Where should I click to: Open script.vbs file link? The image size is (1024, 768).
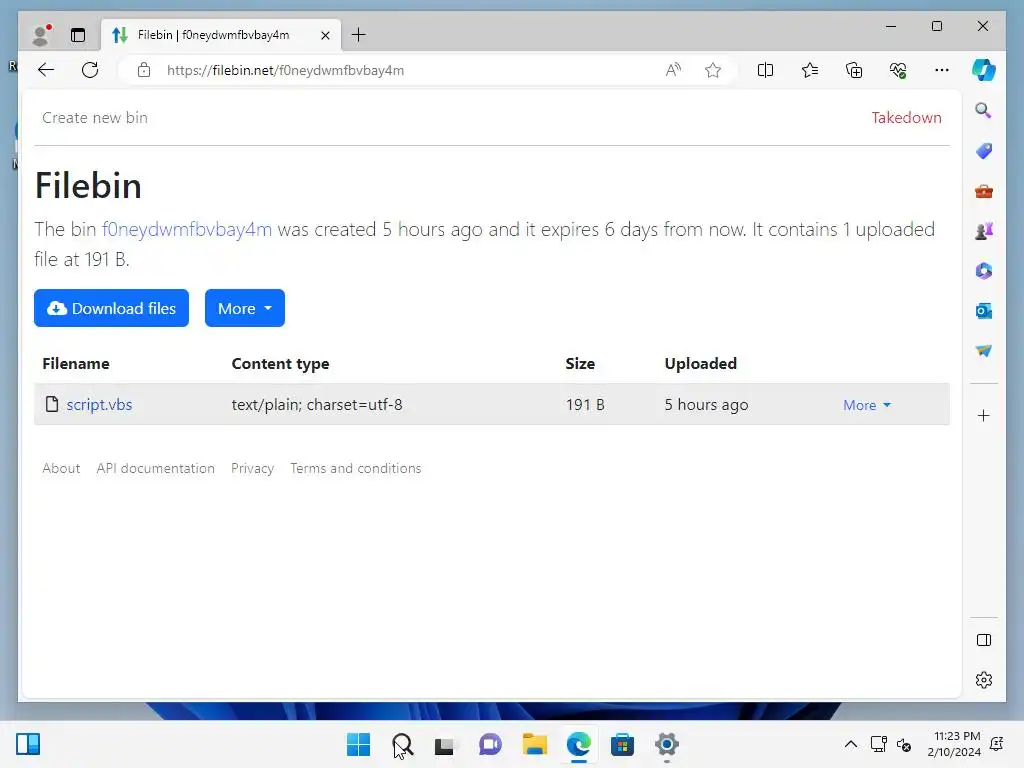[99, 404]
